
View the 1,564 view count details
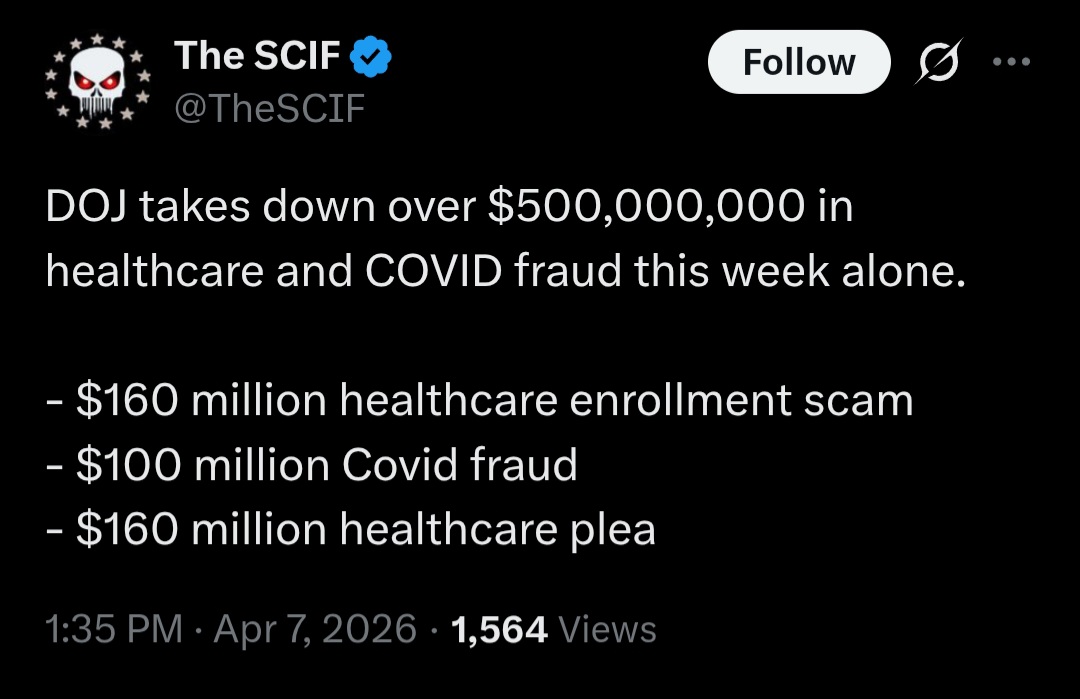[499, 630]
